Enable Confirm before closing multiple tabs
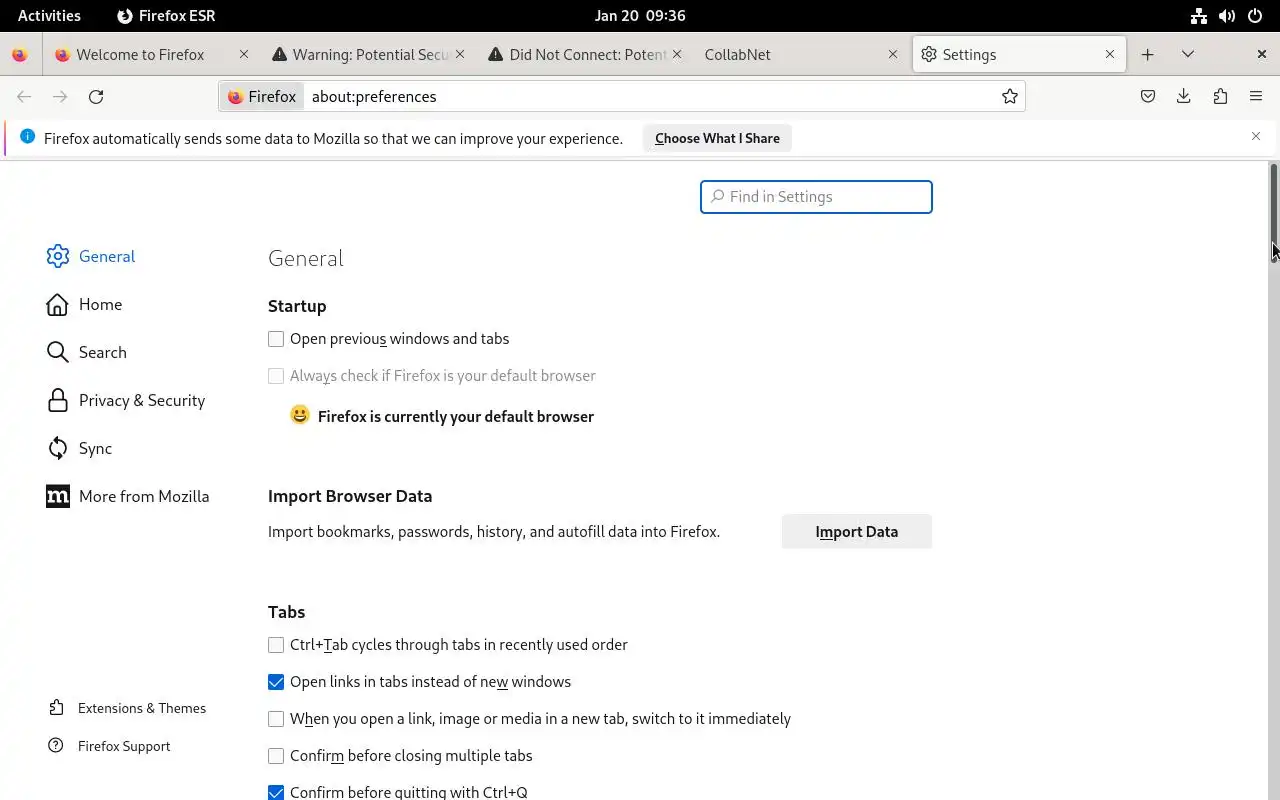1280x800 pixels. click(x=276, y=756)
